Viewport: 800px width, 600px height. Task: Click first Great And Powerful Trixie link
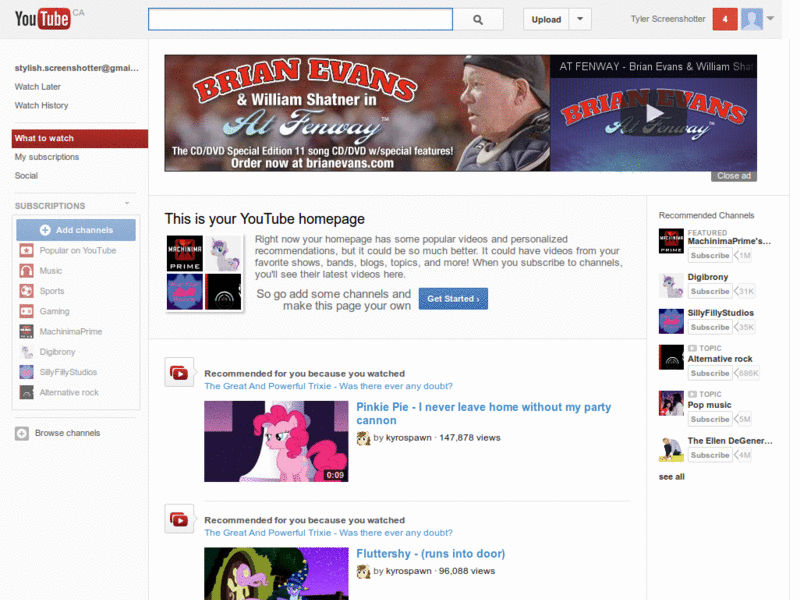[328, 386]
